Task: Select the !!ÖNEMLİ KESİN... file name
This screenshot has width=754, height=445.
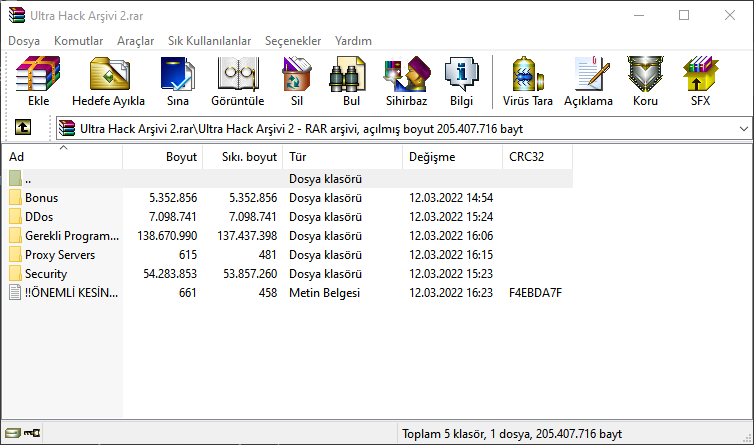Action: pos(72,292)
